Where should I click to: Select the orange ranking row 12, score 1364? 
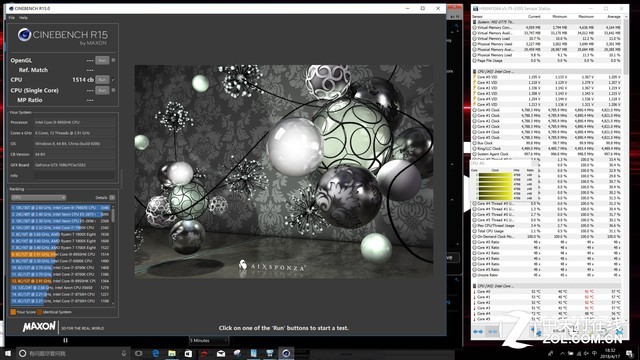point(60,281)
